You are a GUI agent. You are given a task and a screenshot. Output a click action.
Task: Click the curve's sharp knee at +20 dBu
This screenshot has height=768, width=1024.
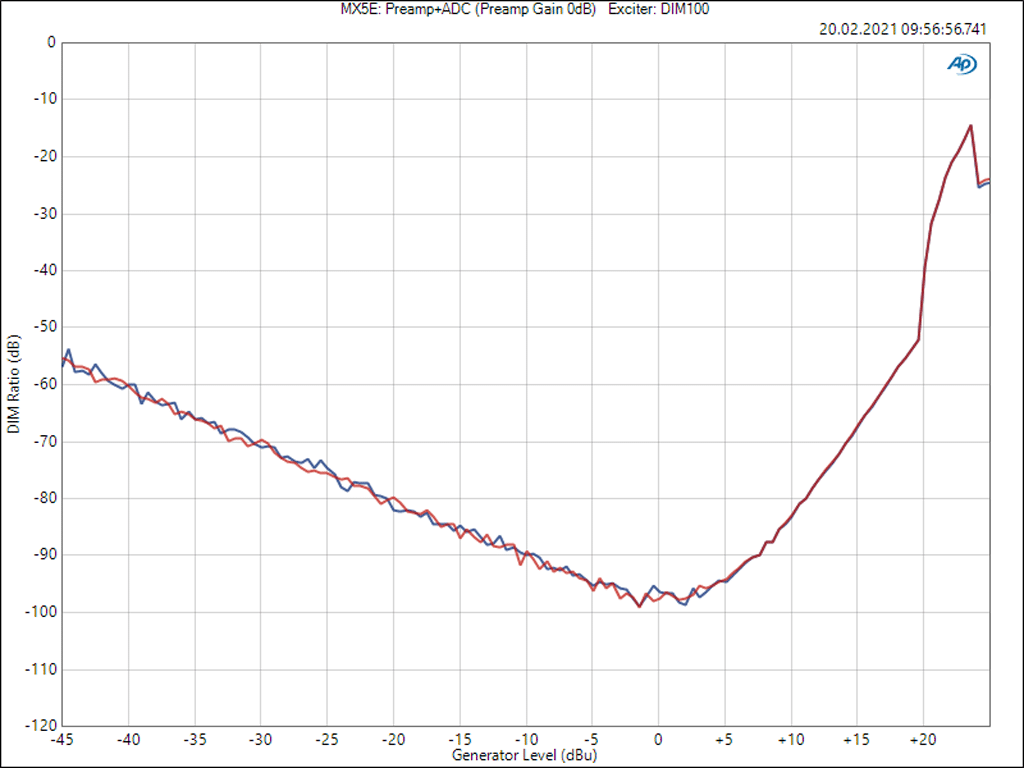pos(918,339)
